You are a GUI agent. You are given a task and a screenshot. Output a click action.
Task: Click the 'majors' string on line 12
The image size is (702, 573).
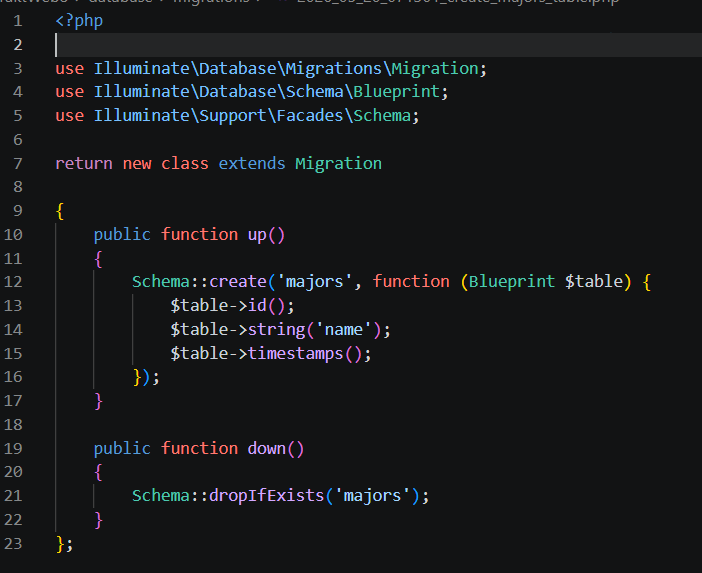pyautogui.click(x=315, y=282)
